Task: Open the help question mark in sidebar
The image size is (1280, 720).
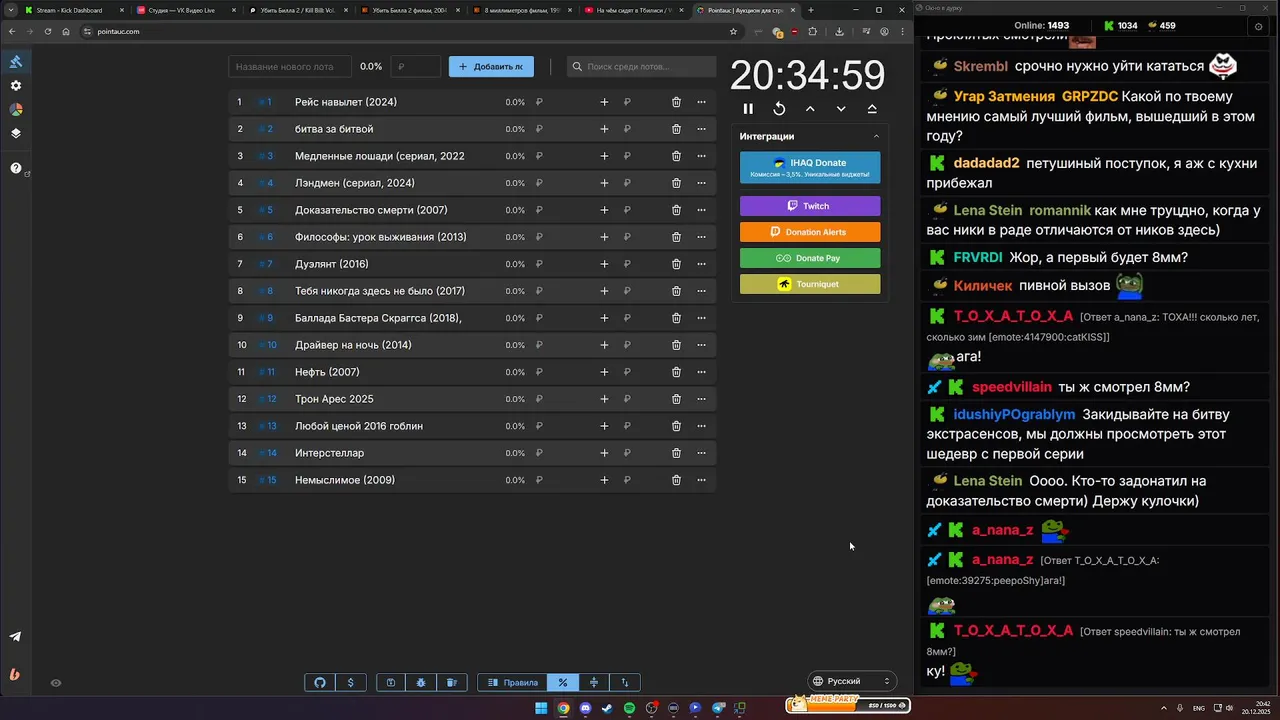Action: 16,168
